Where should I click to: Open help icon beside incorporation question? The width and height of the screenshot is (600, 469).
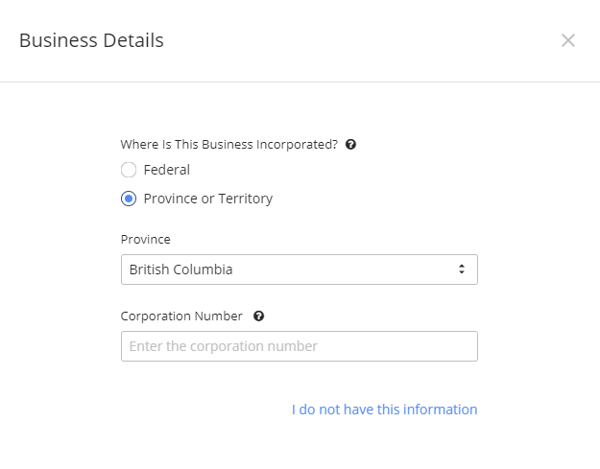[351, 145]
